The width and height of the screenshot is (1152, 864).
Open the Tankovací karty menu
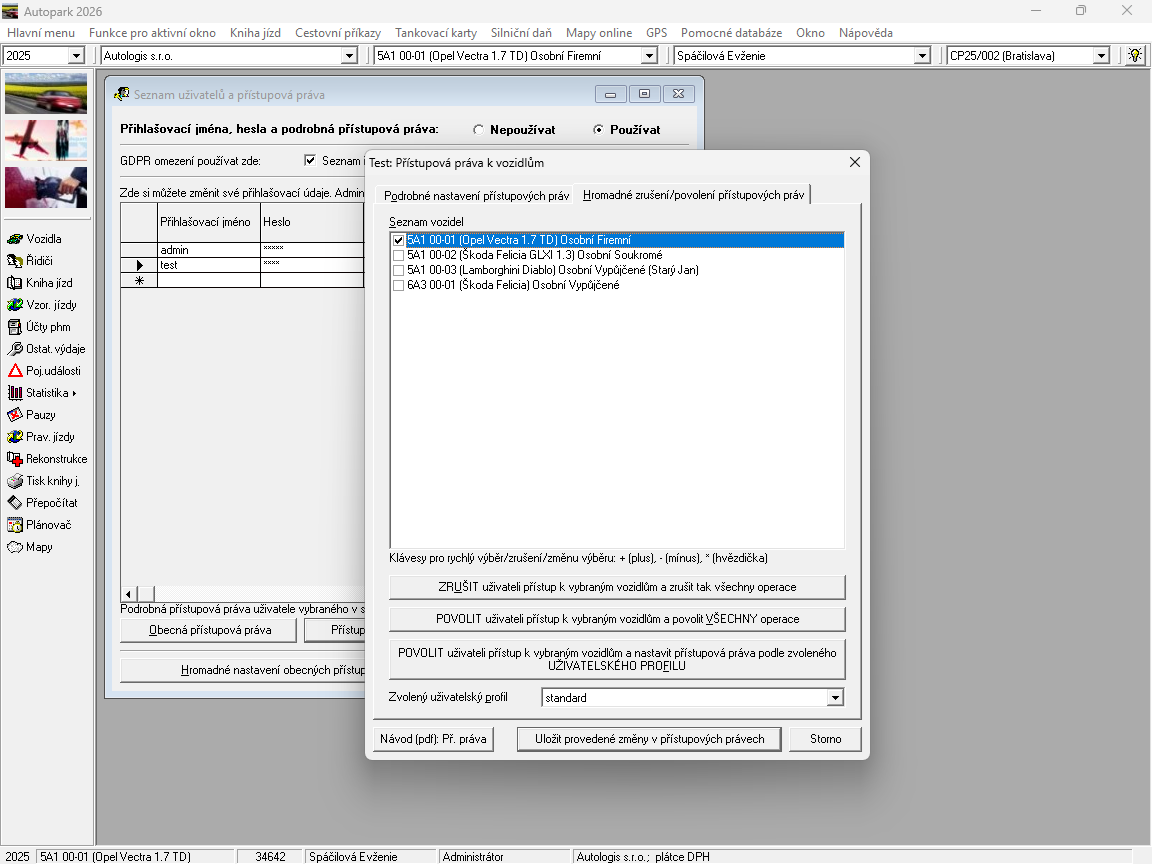[435, 33]
